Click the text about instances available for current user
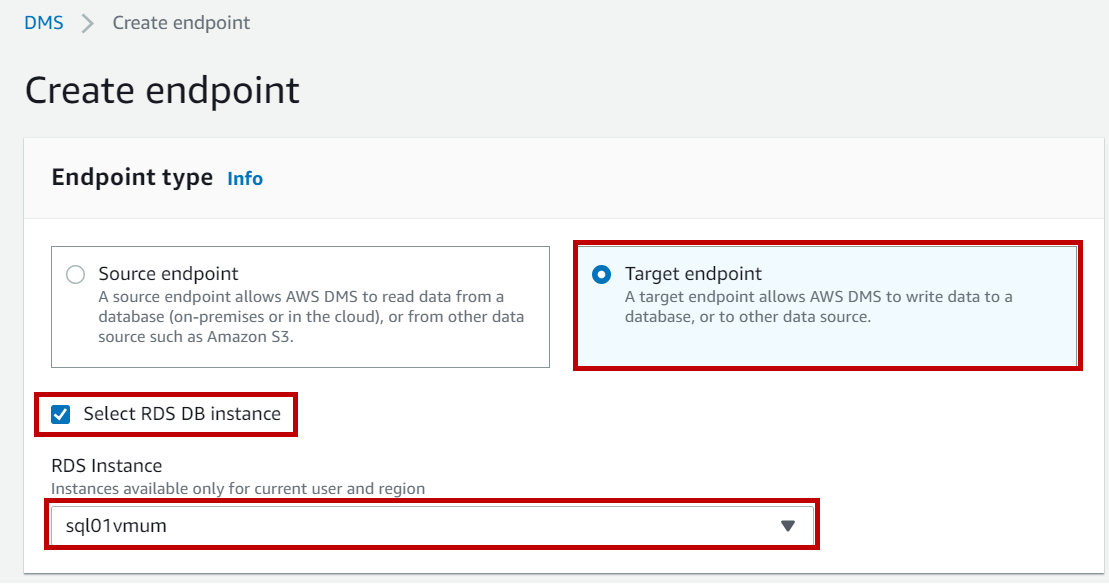The image size is (1109, 584). coord(238,489)
